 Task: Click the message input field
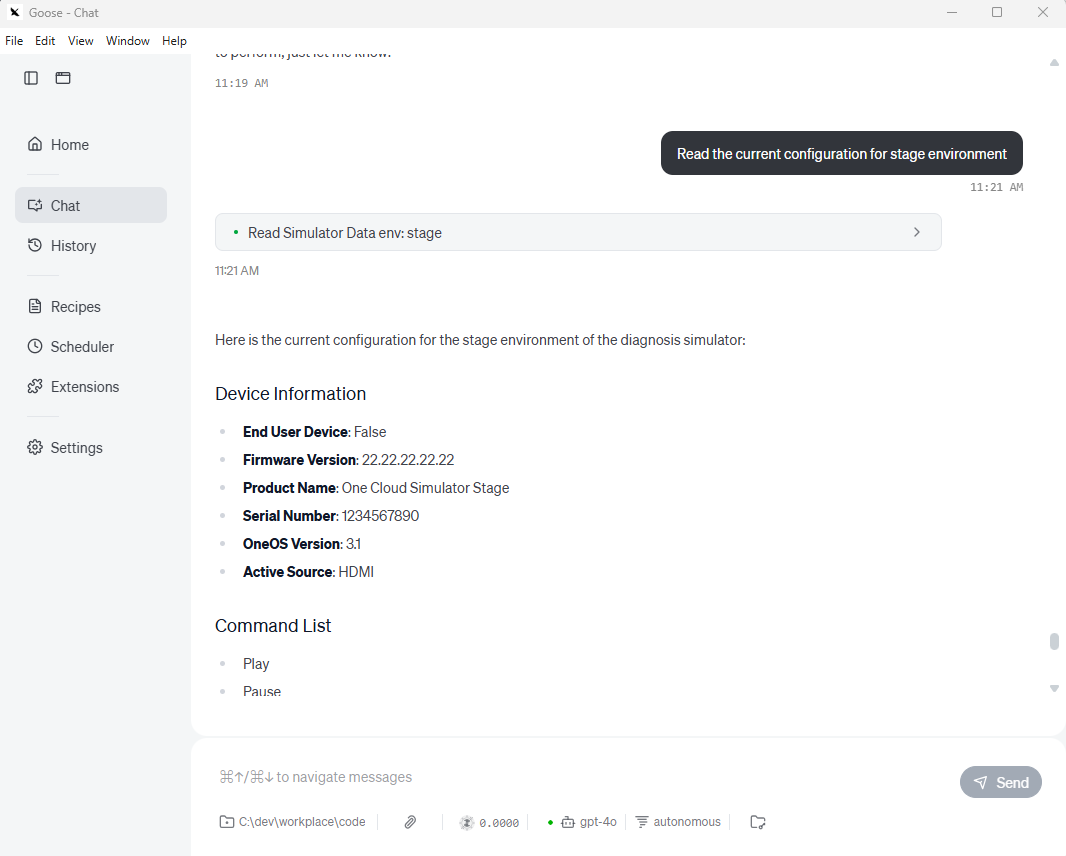pos(600,777)
